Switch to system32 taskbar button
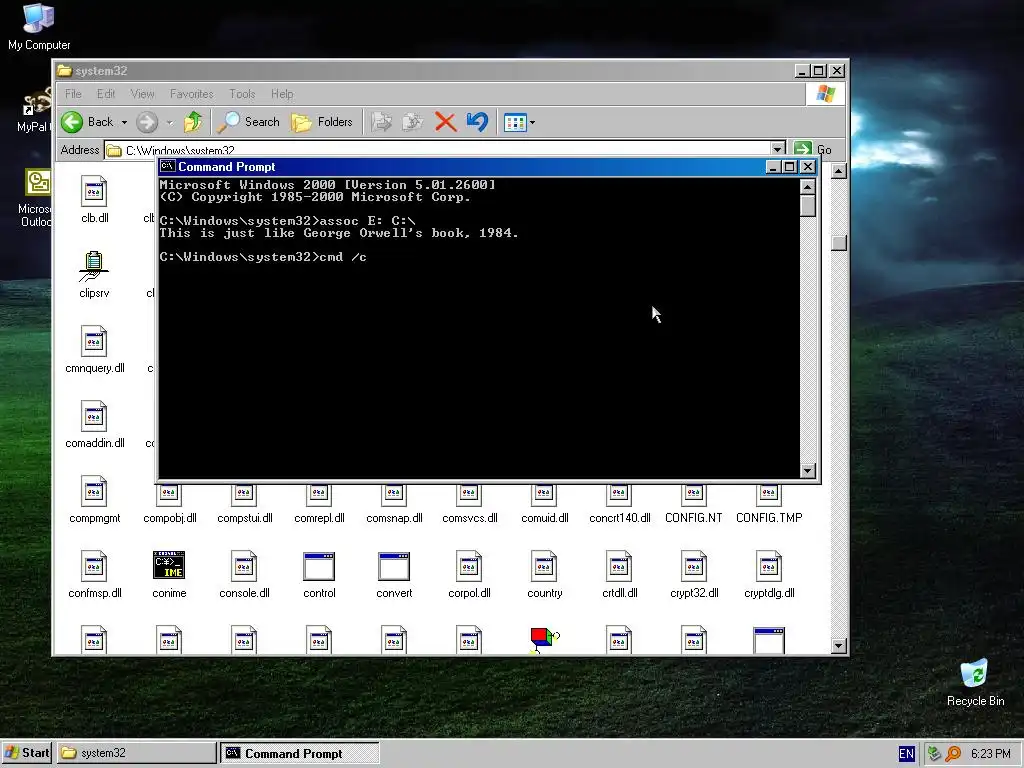This screenshot has height=768, width=1024. [x=136, y=753]
